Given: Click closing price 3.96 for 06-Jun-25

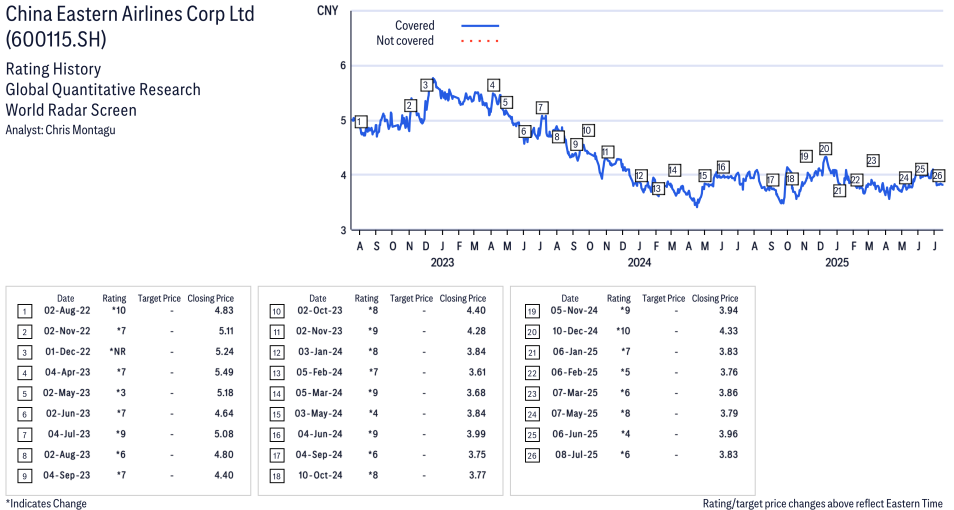Looking at the screenshot, I should (728, 435).
